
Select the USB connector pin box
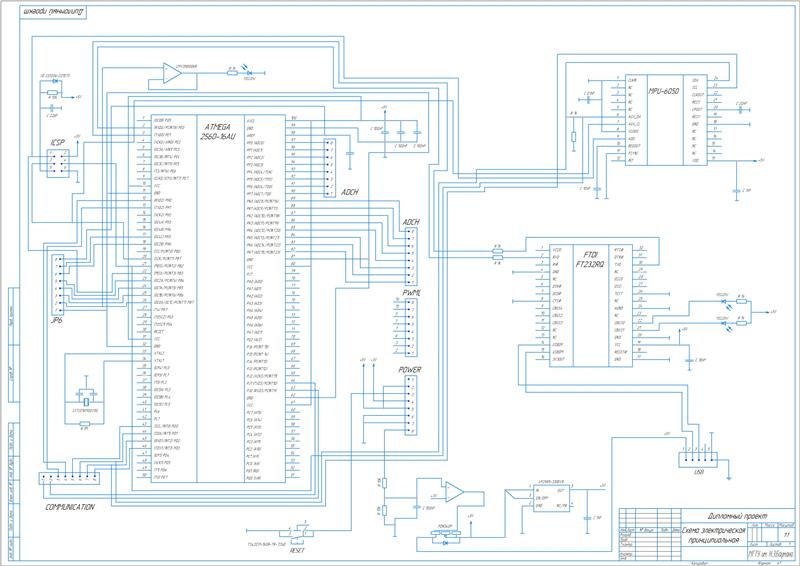[x=698, y=459]
